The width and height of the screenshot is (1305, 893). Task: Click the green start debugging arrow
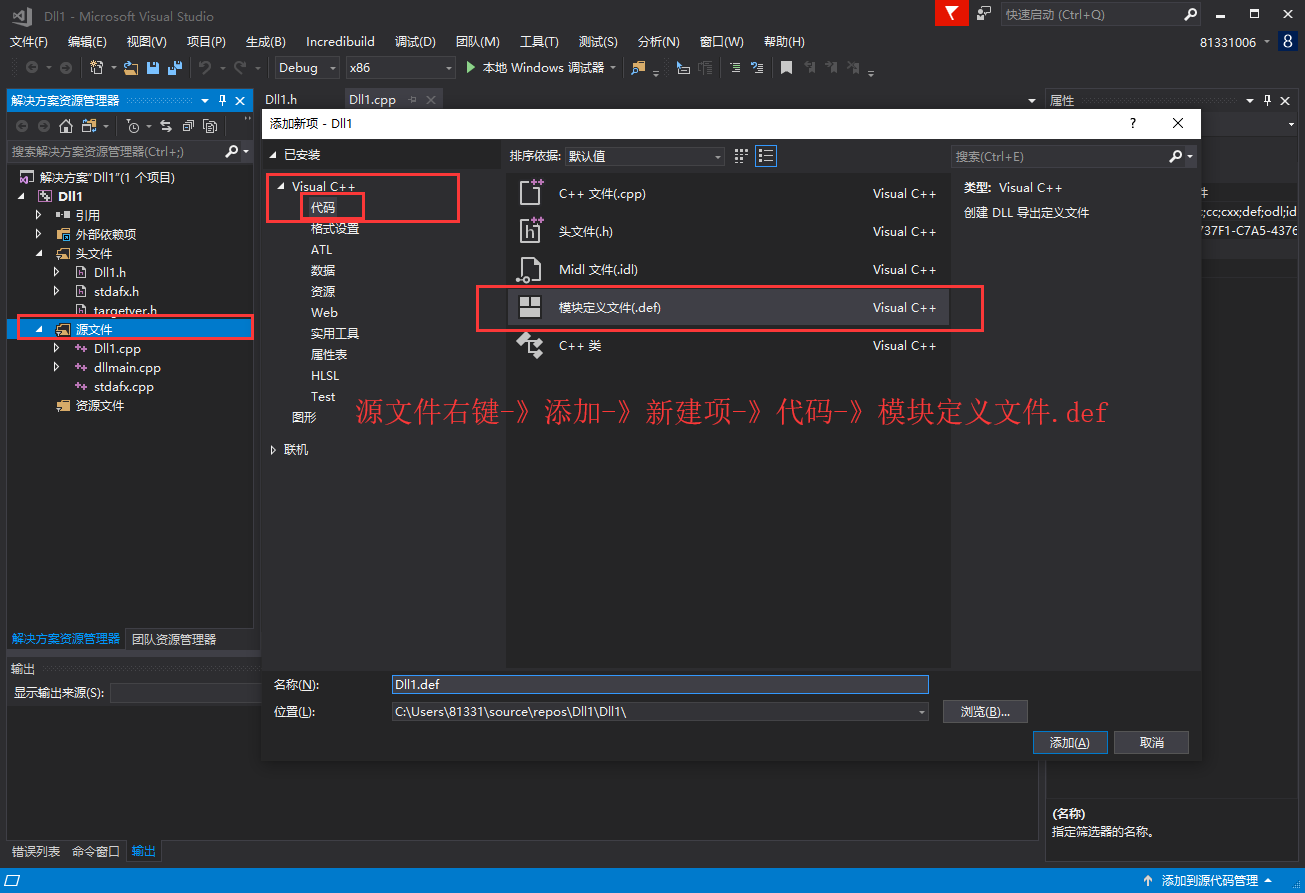tap(473, 68)
